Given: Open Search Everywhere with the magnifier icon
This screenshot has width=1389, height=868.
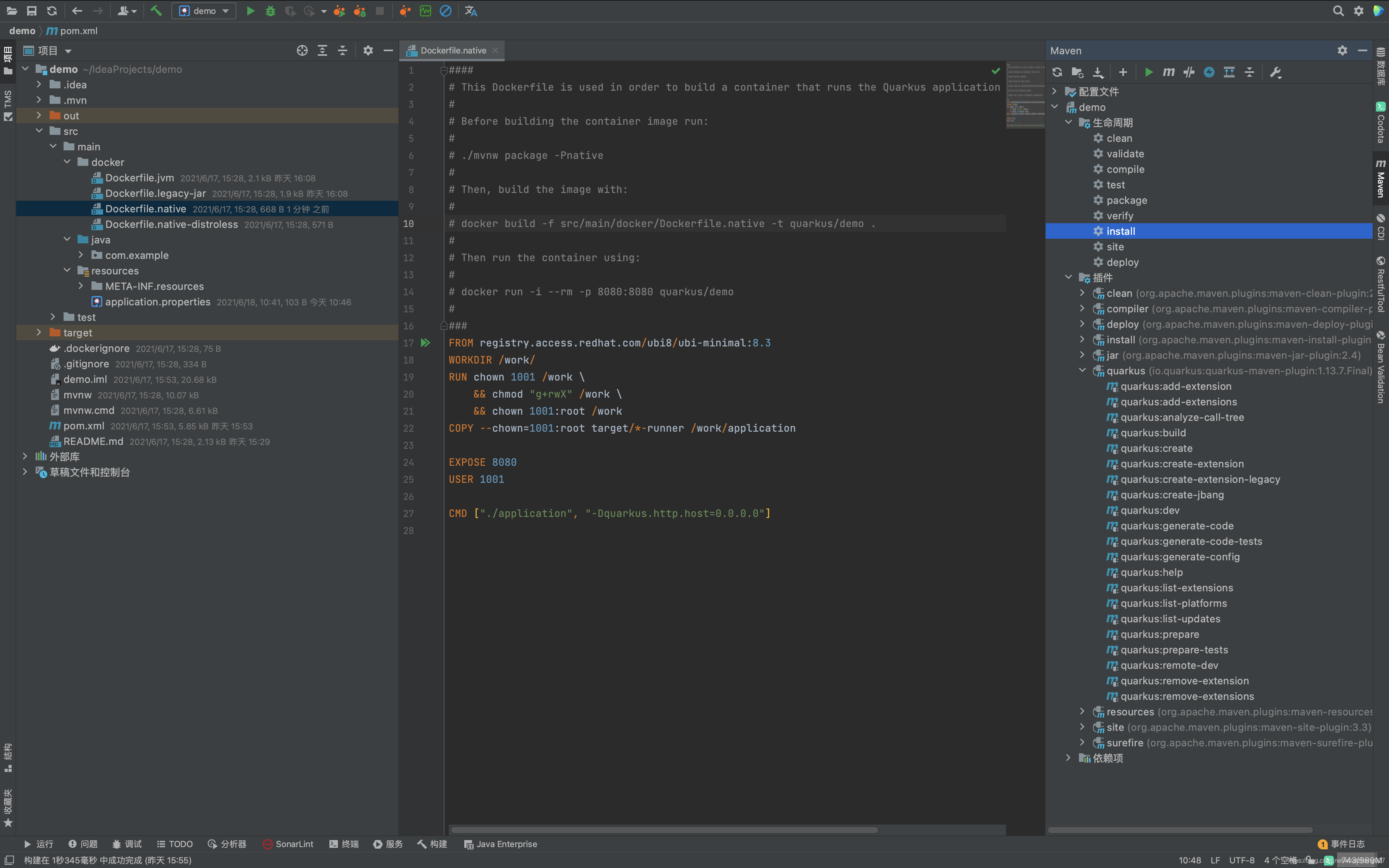Looking at the screenshot, I should point(1338,11).
